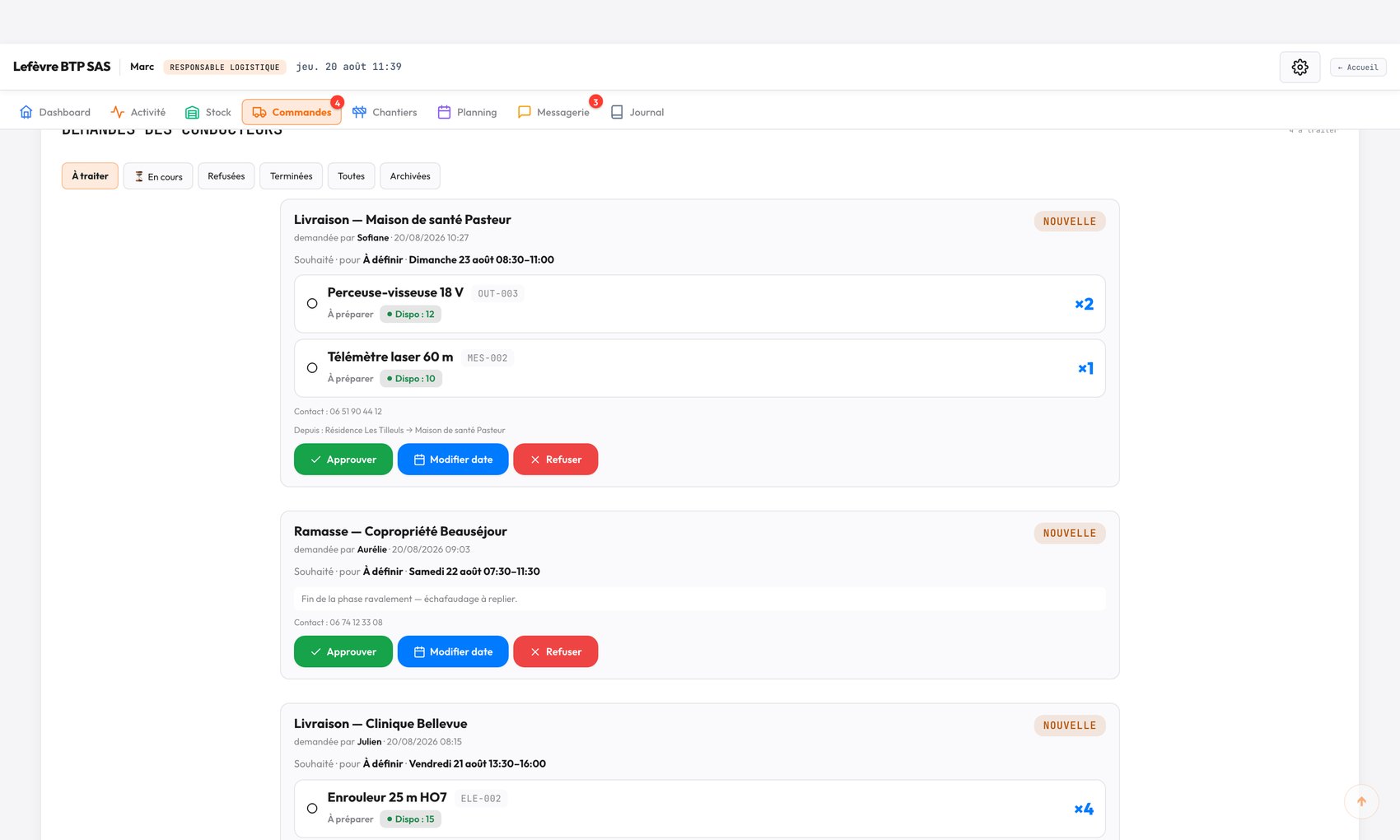This screenshot has height=840, width=1400.
Task: Approve the Copropriété Beauséjour pickup
Action: coord(343,651)
